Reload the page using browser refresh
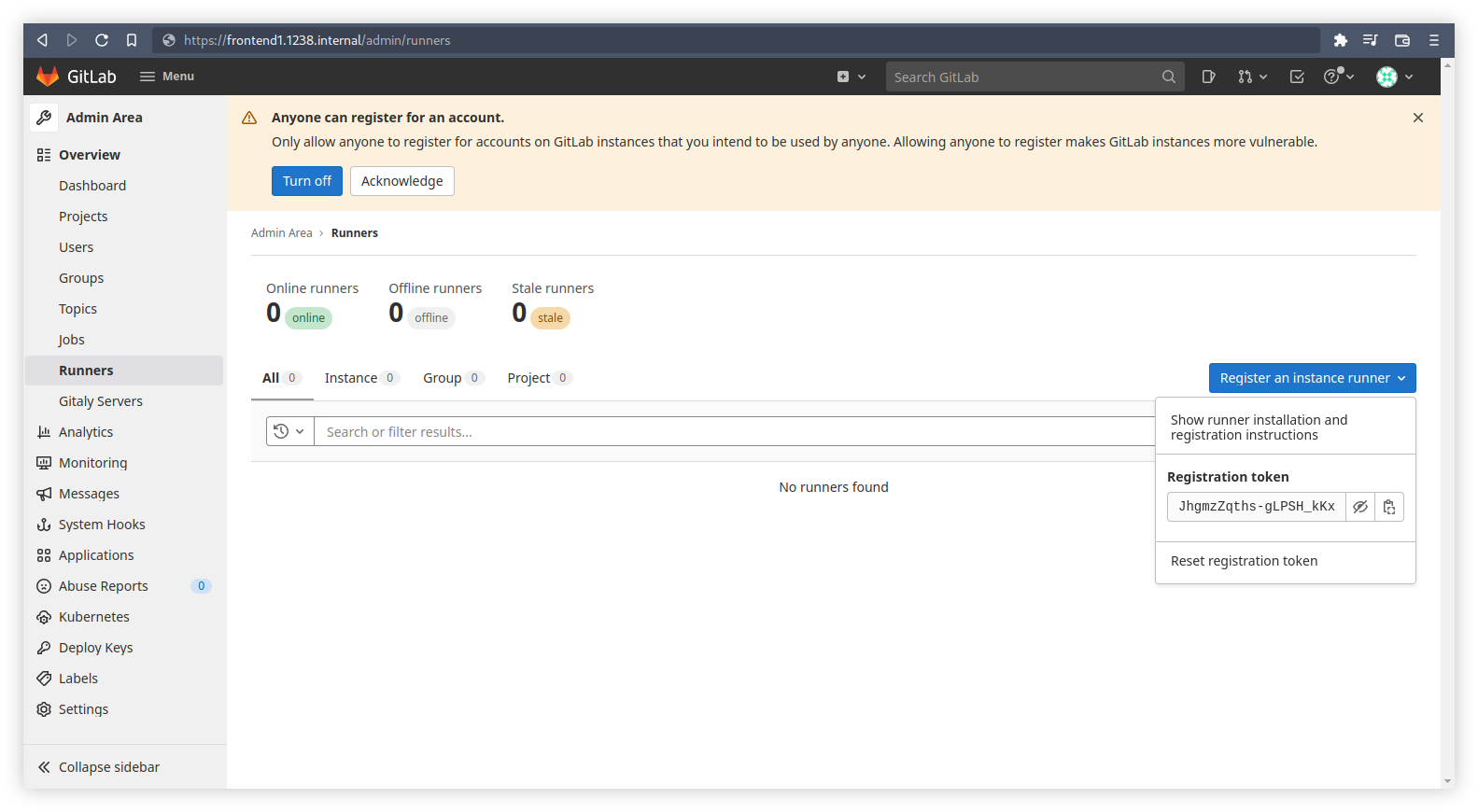This screenshot has width=1478, height=812. tap(102, 40)
